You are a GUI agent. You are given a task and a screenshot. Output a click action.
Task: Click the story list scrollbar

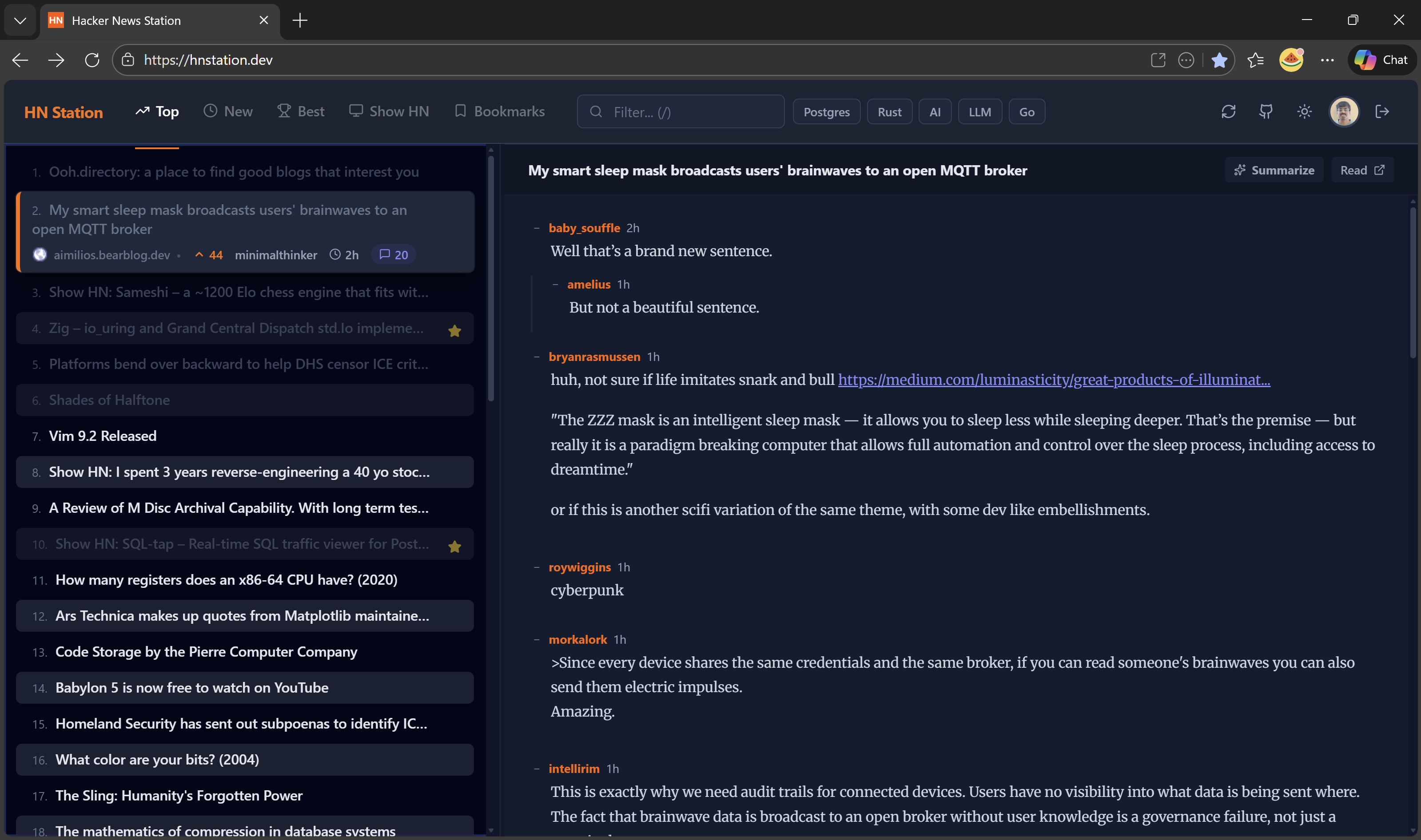point(490,277)
